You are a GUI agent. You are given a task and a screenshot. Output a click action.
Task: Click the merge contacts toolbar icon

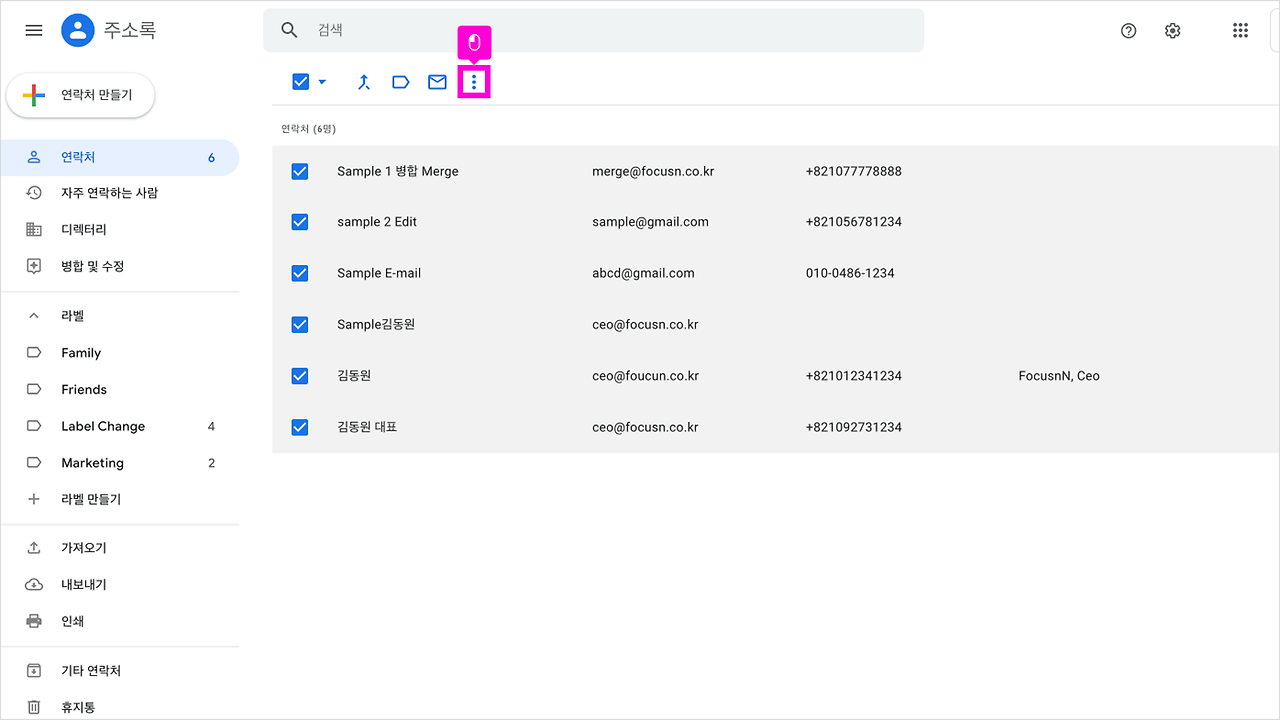tap(364, 82)
